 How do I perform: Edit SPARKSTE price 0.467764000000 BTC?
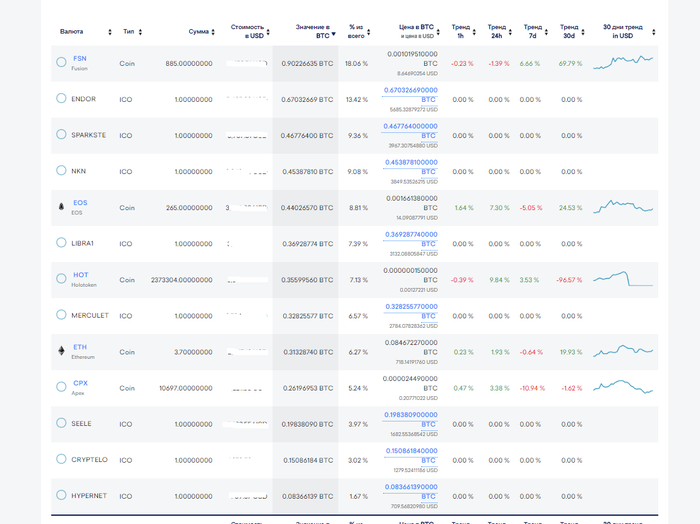[x=411, y=131]
